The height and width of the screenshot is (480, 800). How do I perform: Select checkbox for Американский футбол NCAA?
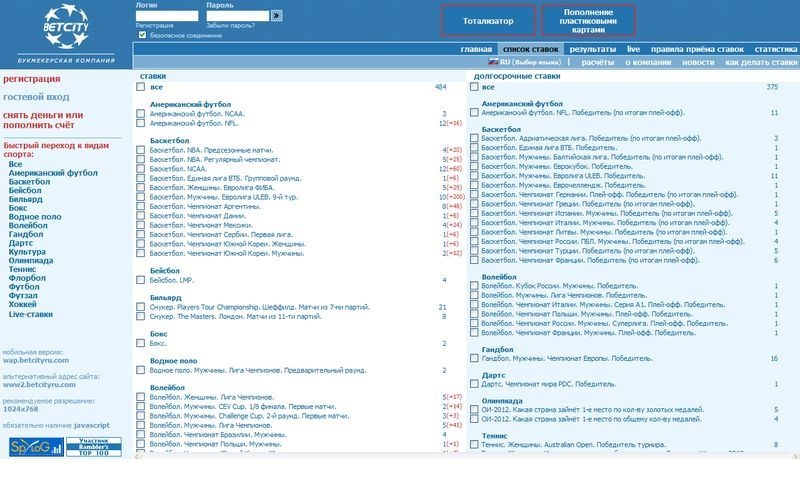pyautogui.click(x=141, y=114)
